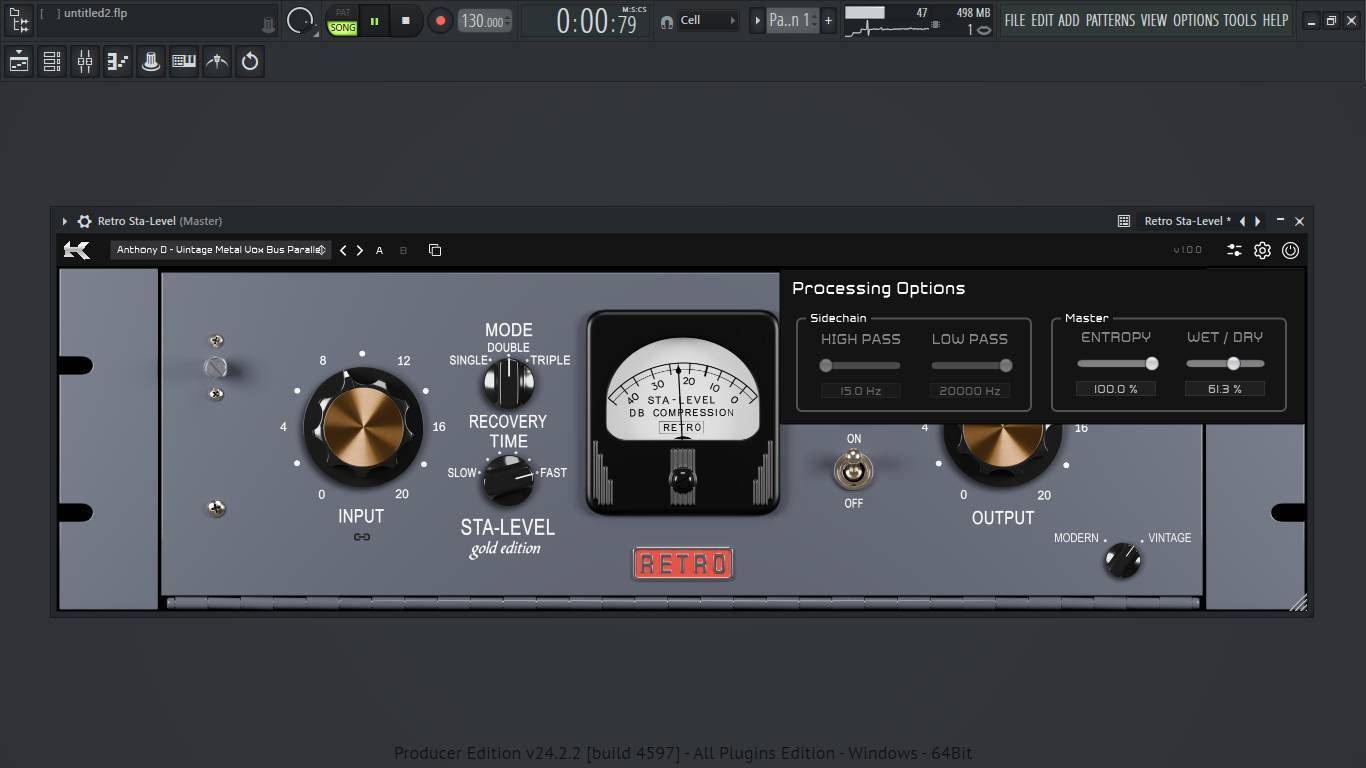Go to next preset arrow
The height and width of the screenshot is (768, 1366).
360,250
